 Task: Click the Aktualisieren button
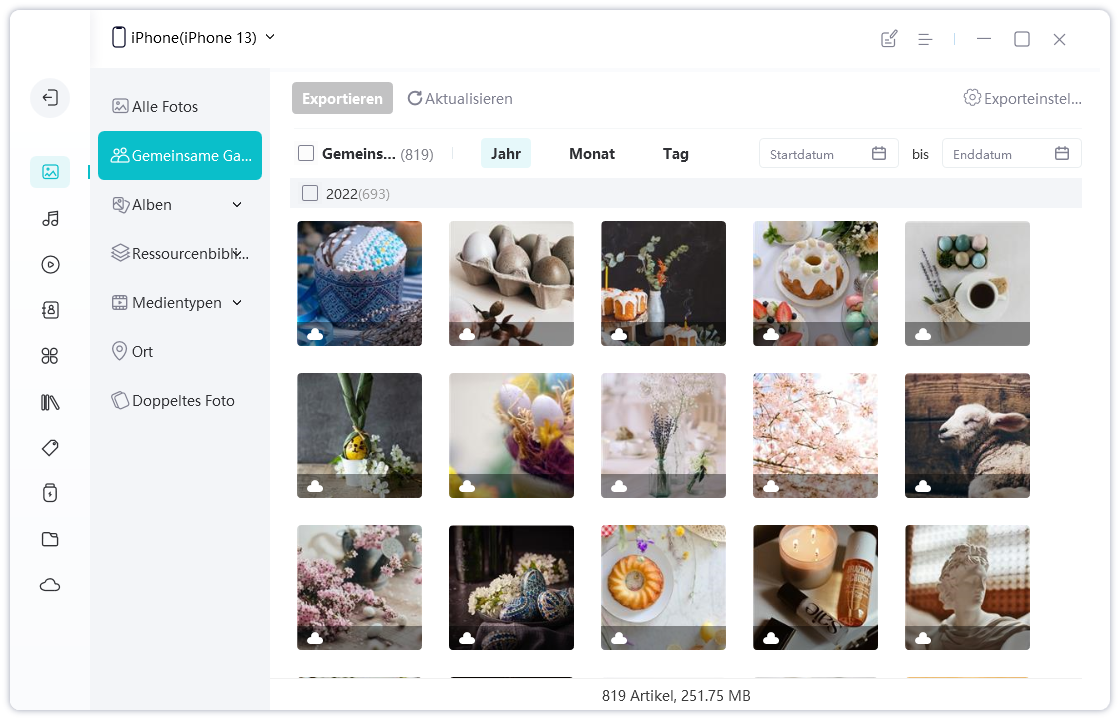(x=460, y=99)
